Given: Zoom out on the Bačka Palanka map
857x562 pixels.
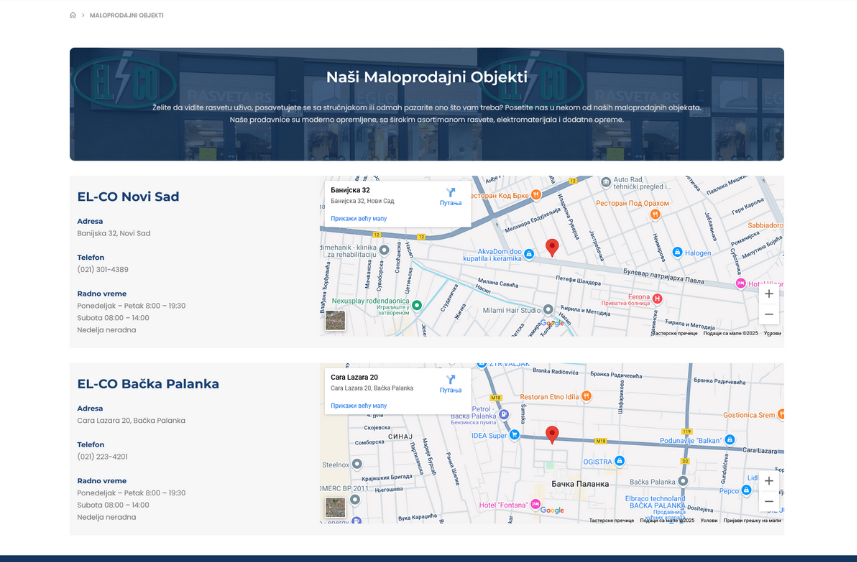Looking at the screenshot, I should (768, 501).
